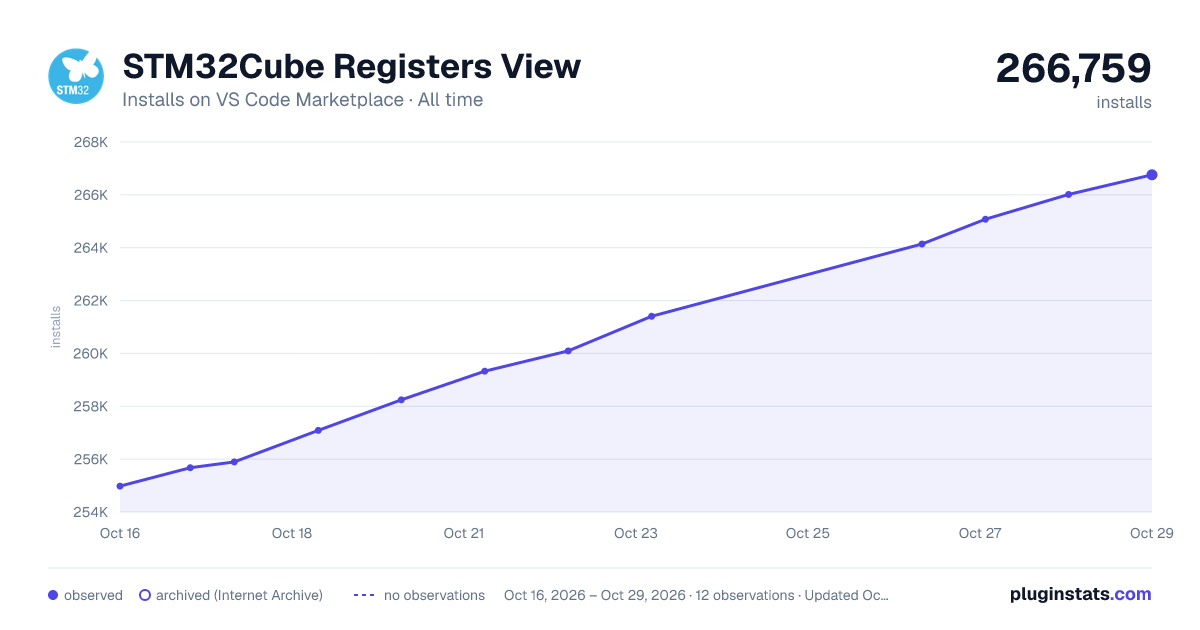Click the Oct 23 x-axis label
Screen dimensions: 1200x630
636,533
